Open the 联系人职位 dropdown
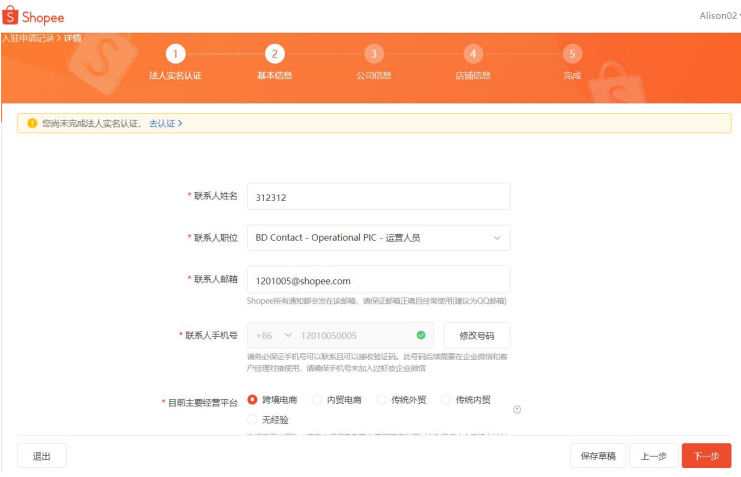Screen dimensions: 741x477 379,238
